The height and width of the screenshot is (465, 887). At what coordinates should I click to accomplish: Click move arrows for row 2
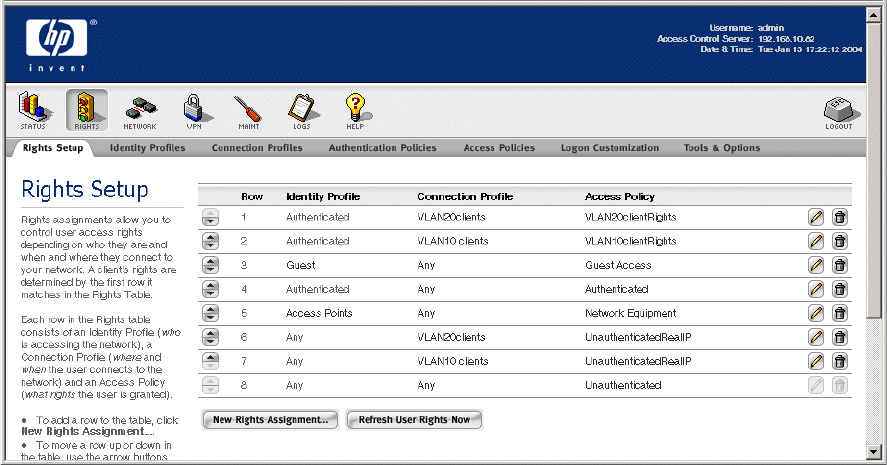coord(210,241)
